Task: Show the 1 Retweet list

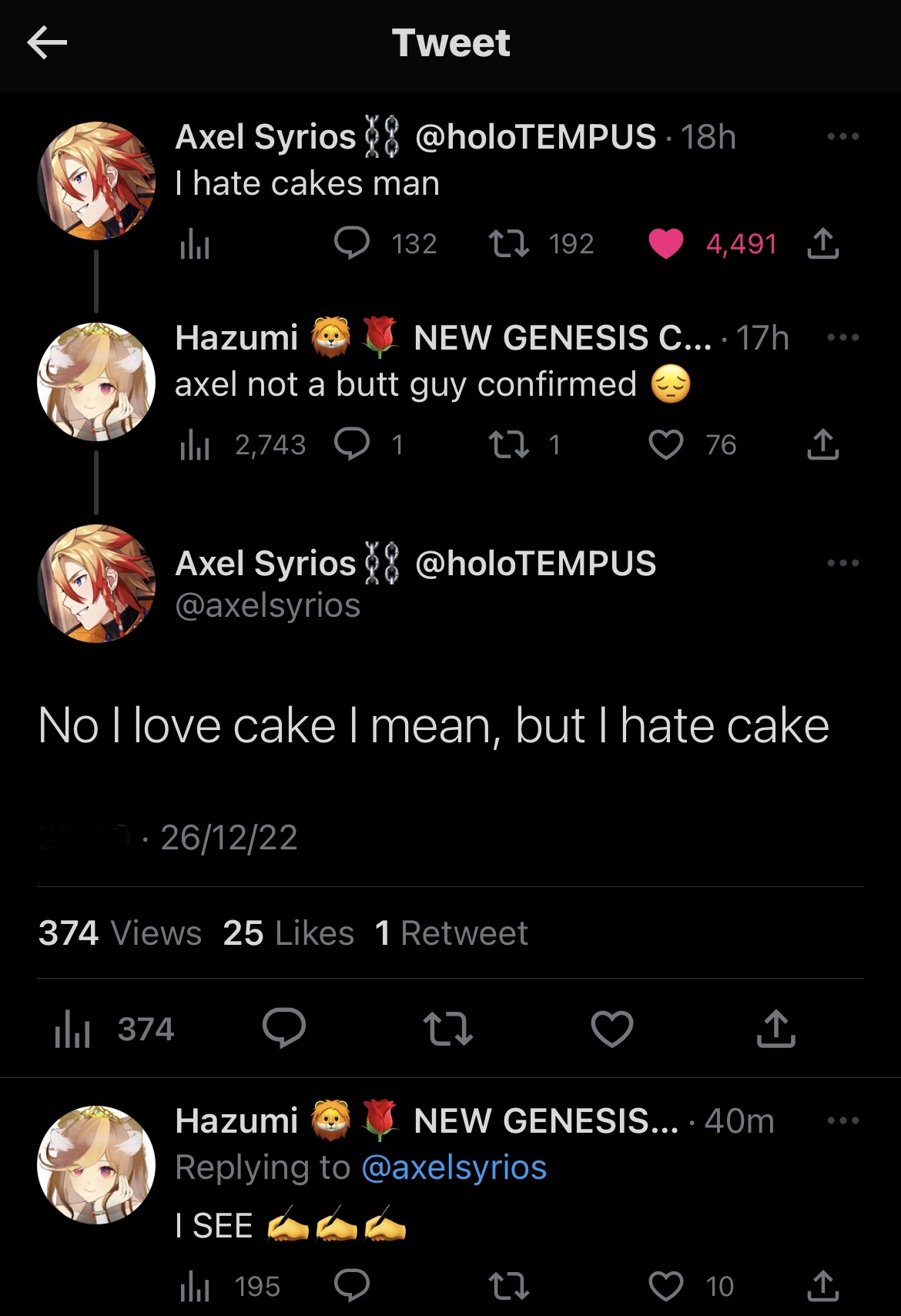Action: pyautogui.click(x=451, y=933)
